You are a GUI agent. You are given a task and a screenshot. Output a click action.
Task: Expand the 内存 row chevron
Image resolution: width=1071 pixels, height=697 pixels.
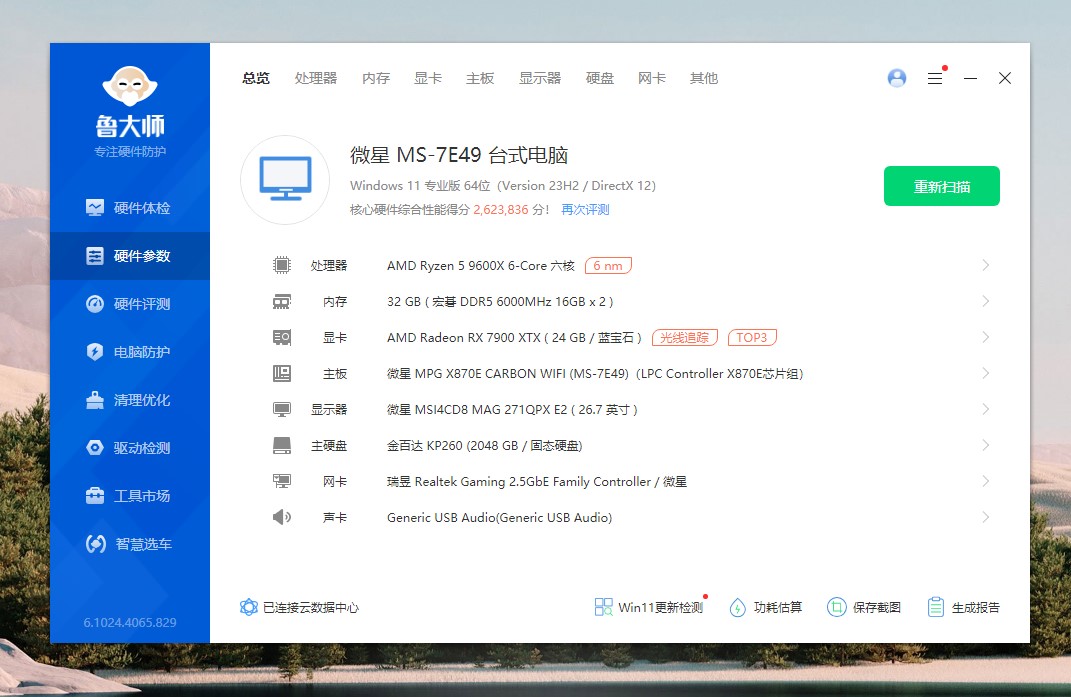coord(986,301)
